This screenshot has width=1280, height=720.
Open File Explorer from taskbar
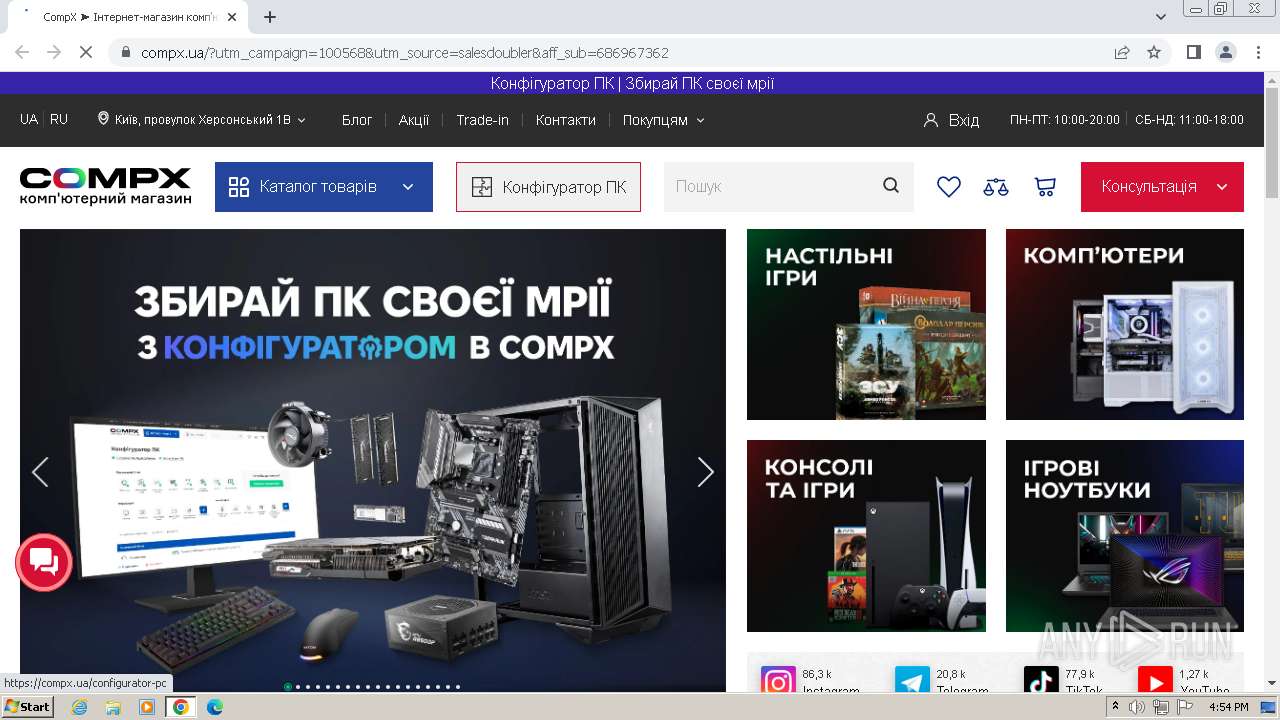113,707
